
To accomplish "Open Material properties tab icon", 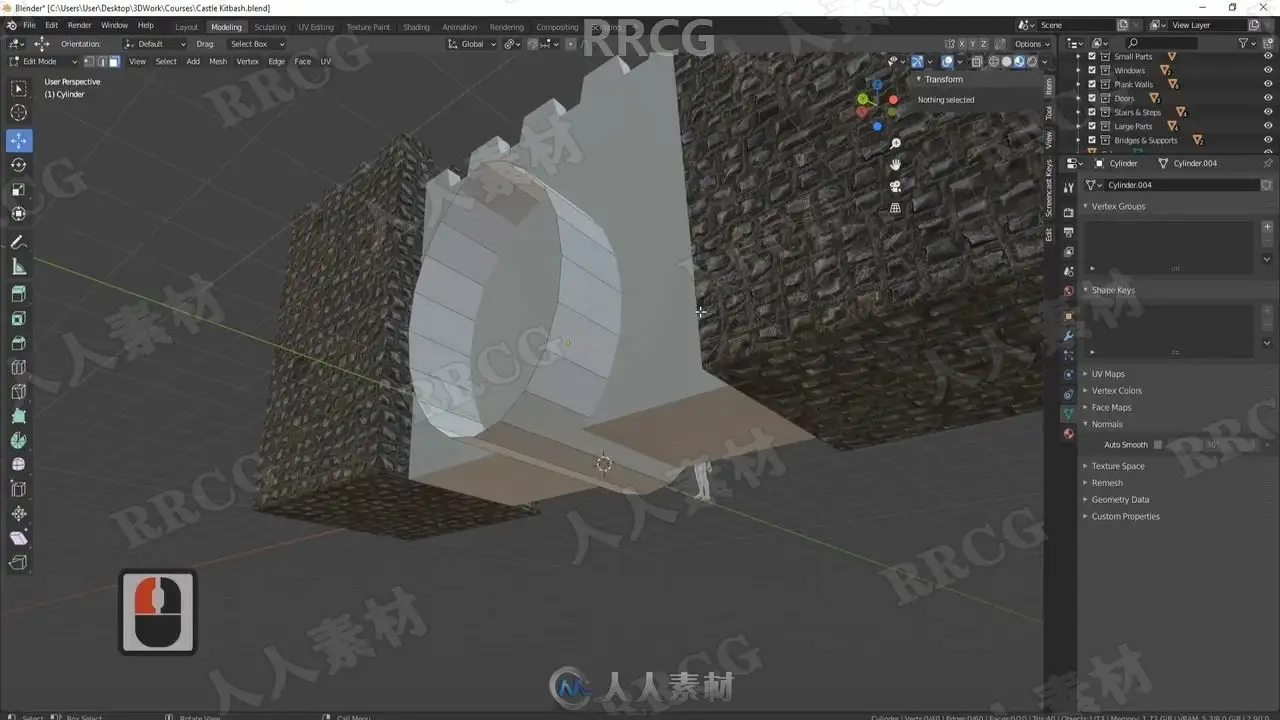I will 1068,434.
